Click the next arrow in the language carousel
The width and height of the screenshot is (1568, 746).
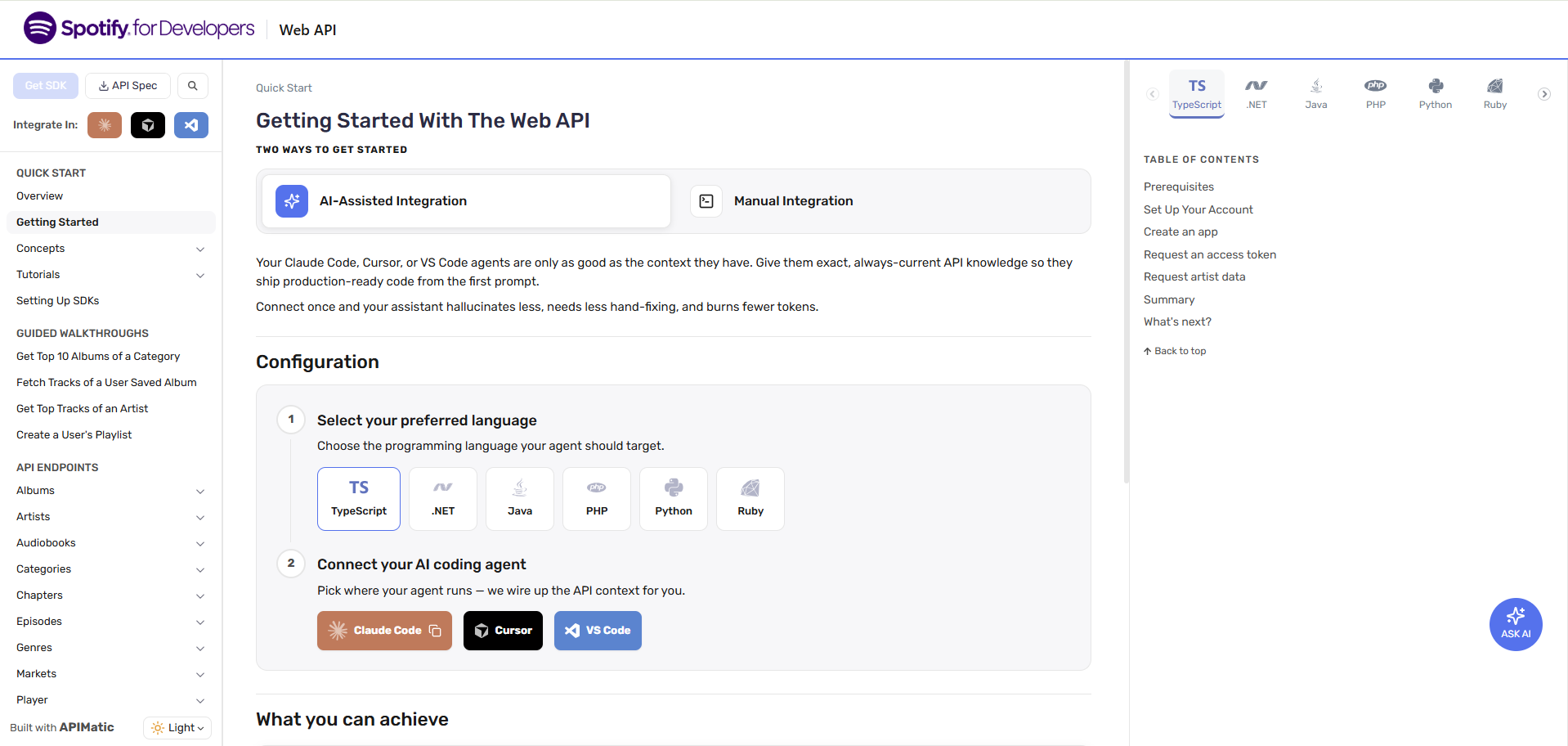[x=1544, y=94]
